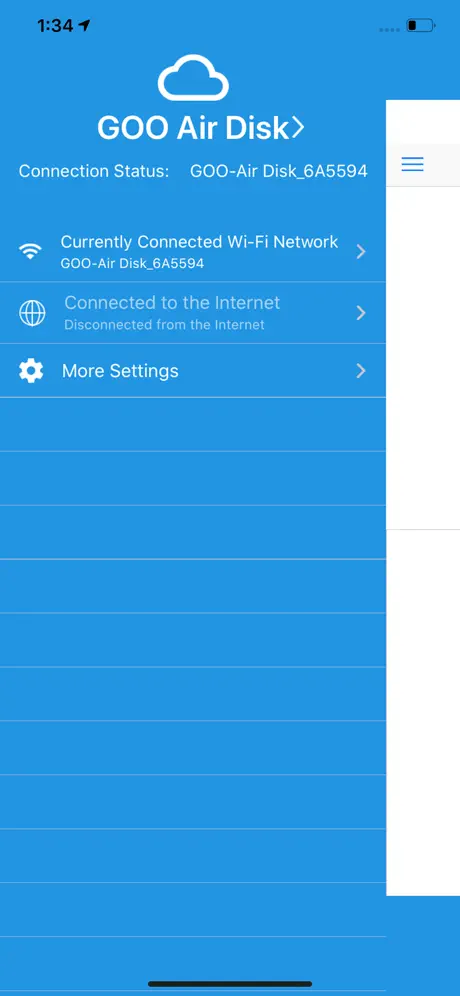
Task: Expand the chevron beside GOO Air Disk title
Action: [298, 128]
